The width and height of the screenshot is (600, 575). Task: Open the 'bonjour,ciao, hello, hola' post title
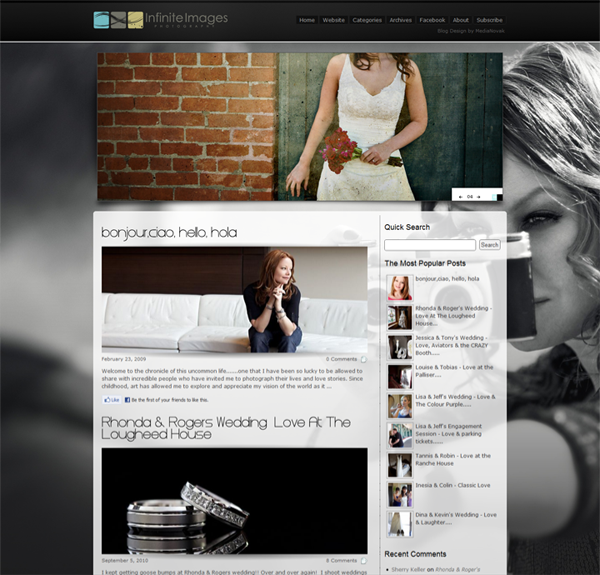(169, 232)
